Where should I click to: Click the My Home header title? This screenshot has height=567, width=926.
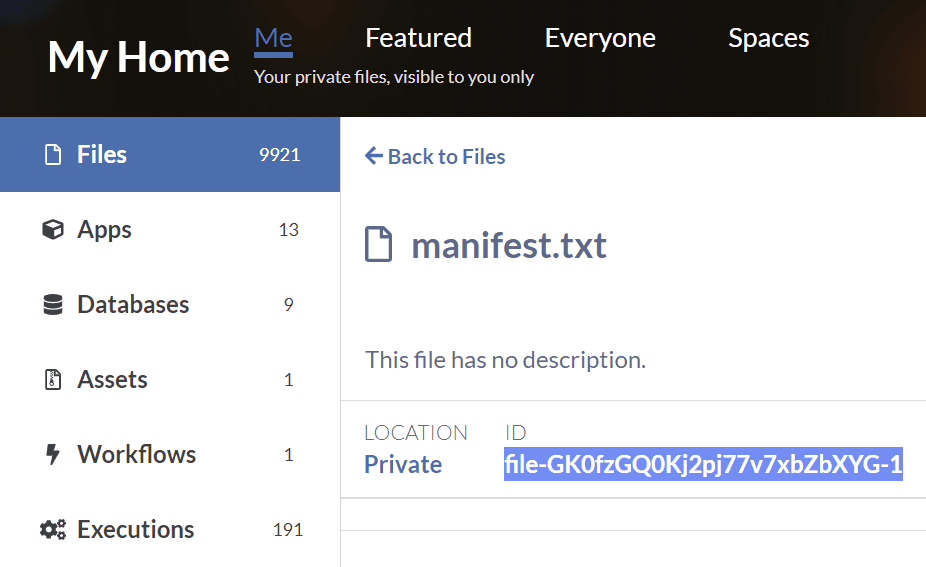[x=138, y=58]
